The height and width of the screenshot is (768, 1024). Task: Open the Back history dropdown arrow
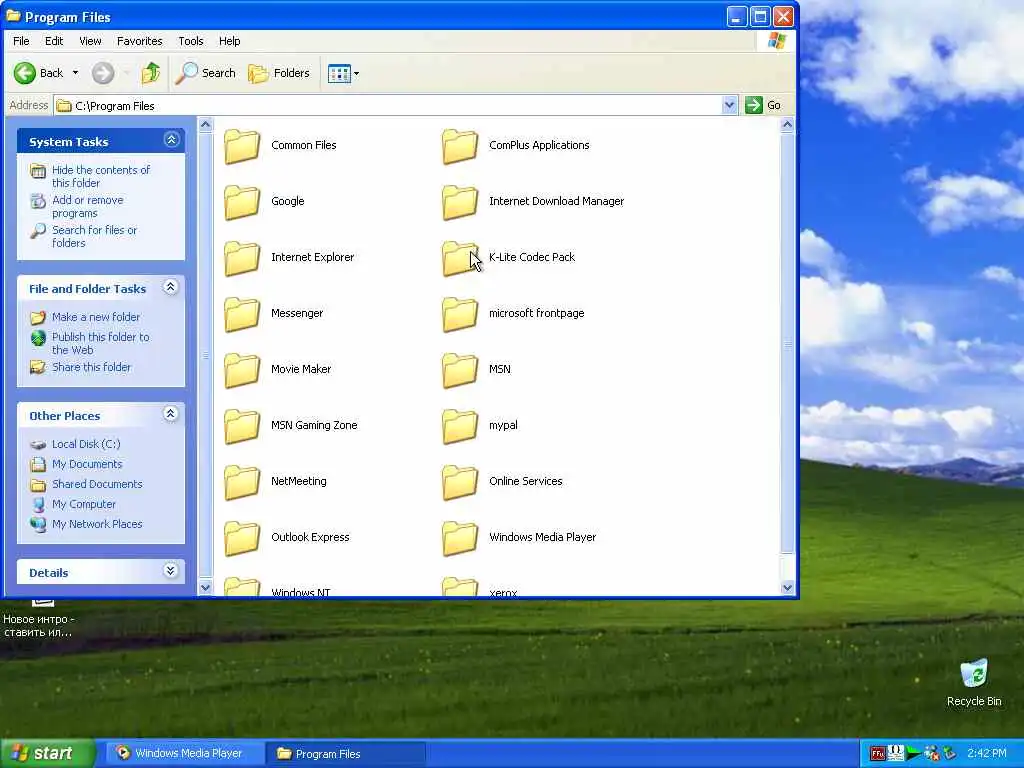[x=75, y=73]
